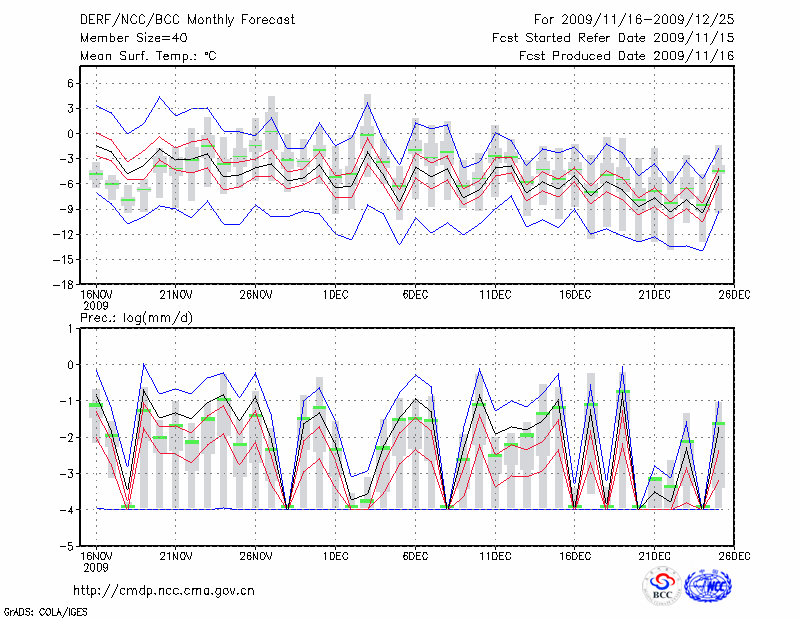800x618 pixels.
Task: Click the forecast period 2009/11/16-2009/12/25 text
Action: point(634,19)
